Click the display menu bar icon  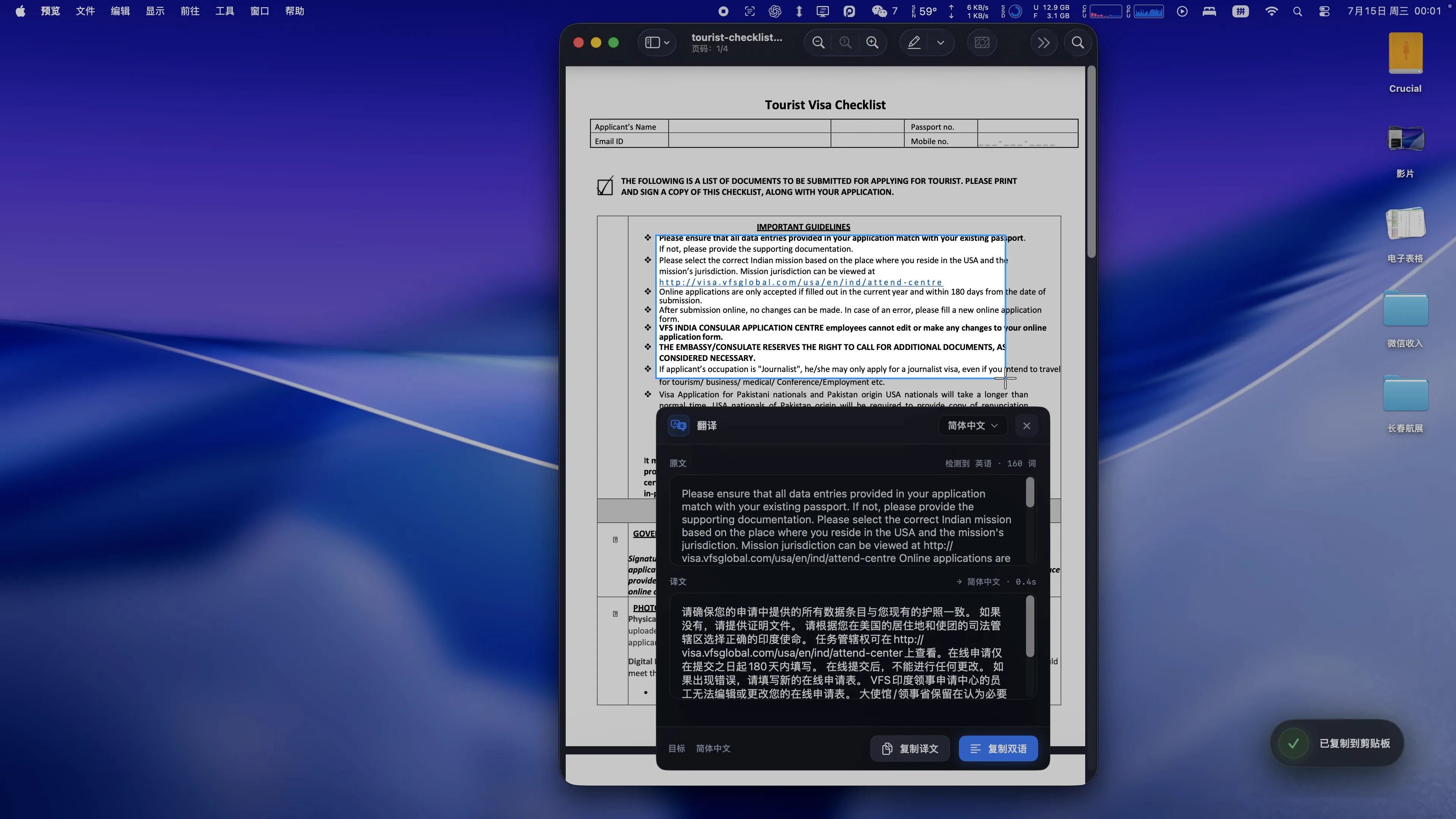[823, 11]
